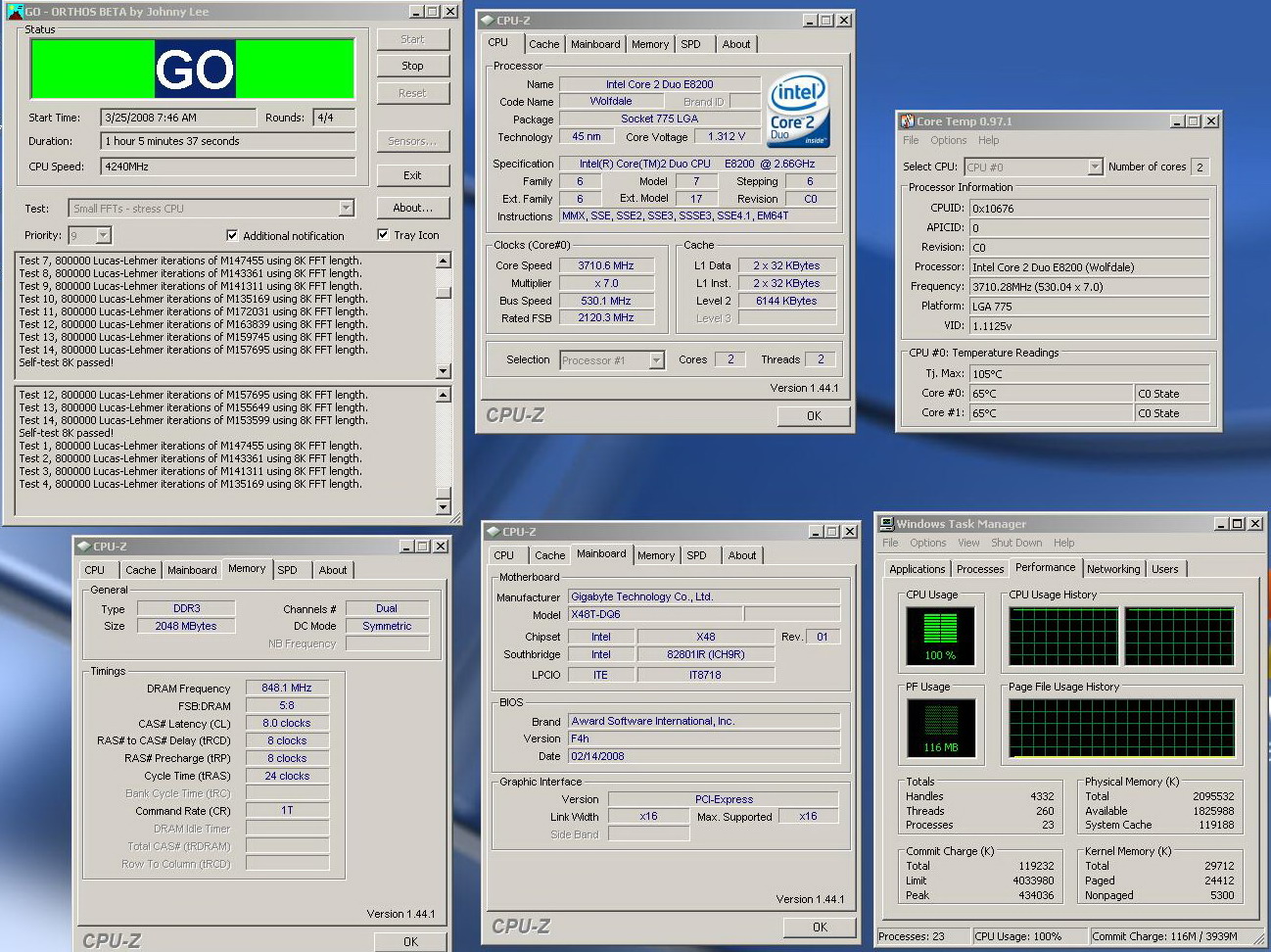This screenshot has width=1271, height=952.
Task: Open the Priority dropdown in ORTHOS
Action: pyautogui.click(x=101, y=235)
